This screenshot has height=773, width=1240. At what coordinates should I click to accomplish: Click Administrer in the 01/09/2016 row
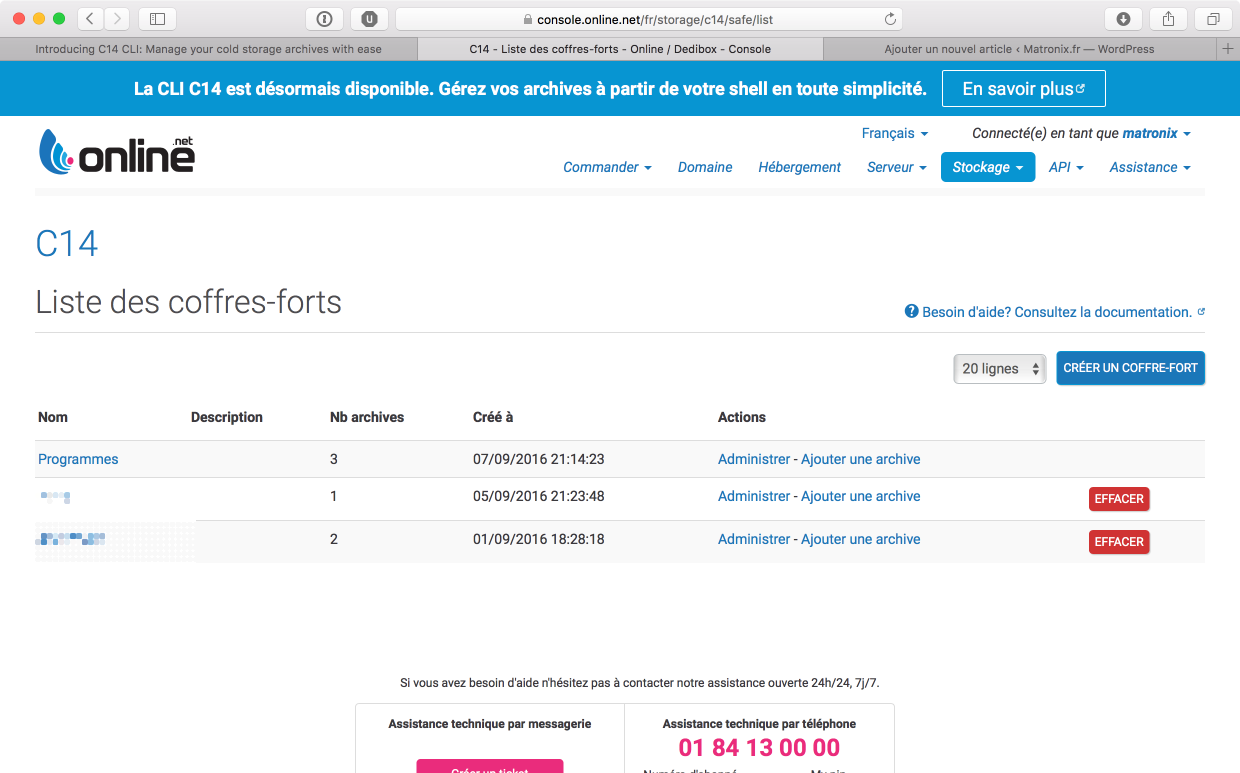[754, 539]
